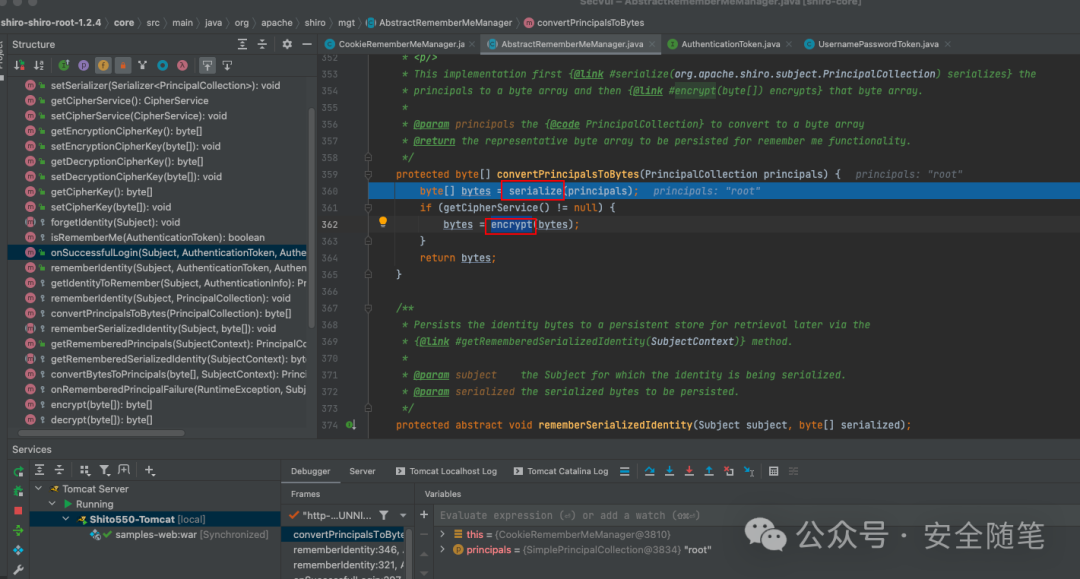The image size is (1080, 579).
Task: Collapse all nodes in Services tree
Action: pyautogui.click(x=59, y=470)
